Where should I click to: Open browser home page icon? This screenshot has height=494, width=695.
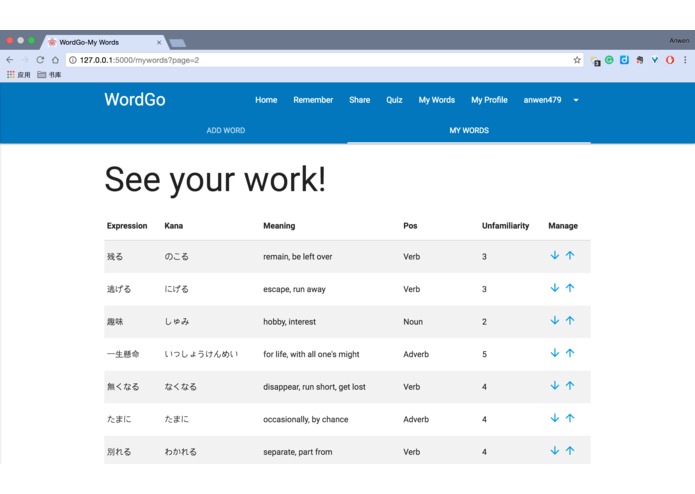55,60
